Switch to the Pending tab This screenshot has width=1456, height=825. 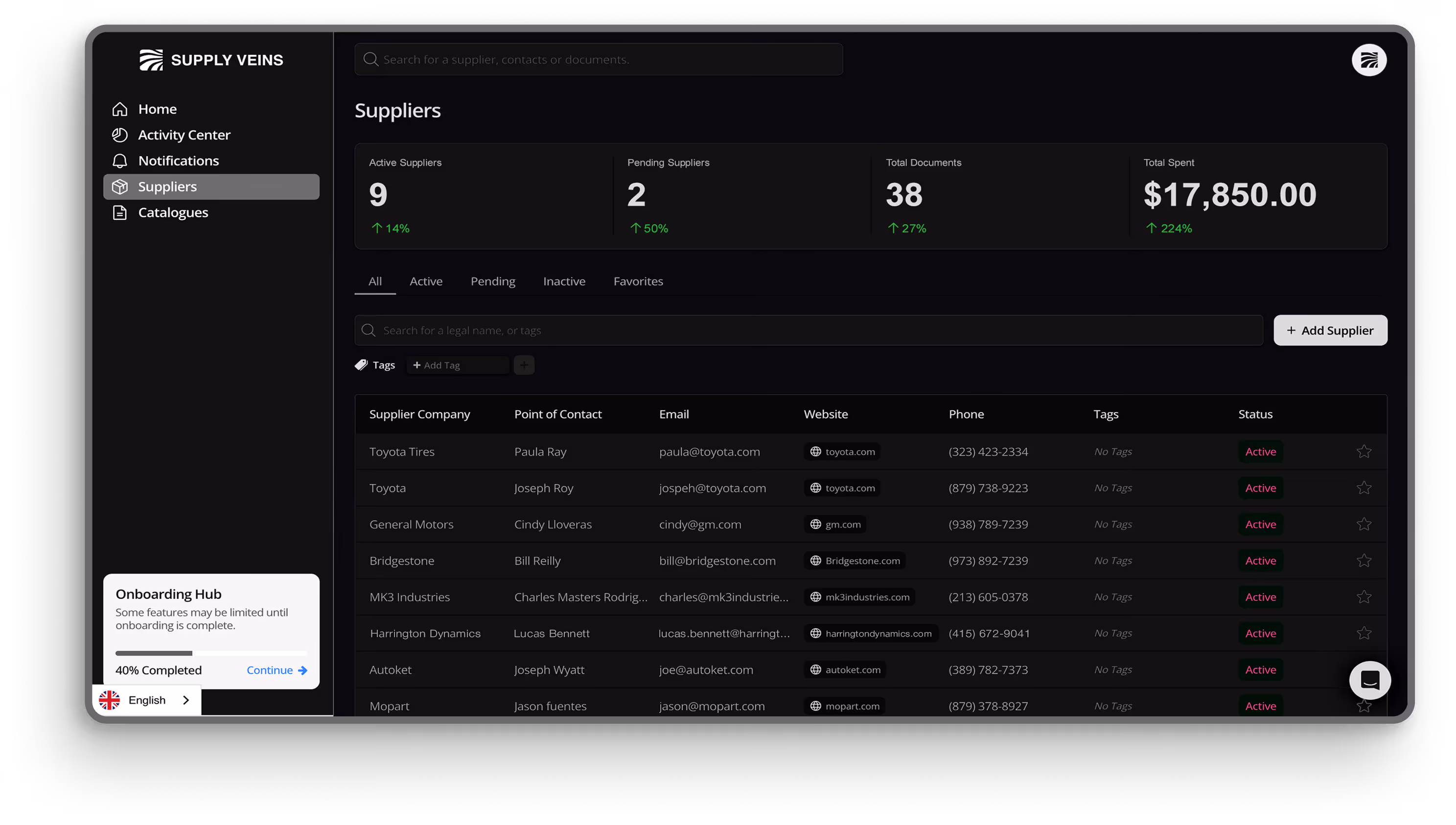(492, 282)
